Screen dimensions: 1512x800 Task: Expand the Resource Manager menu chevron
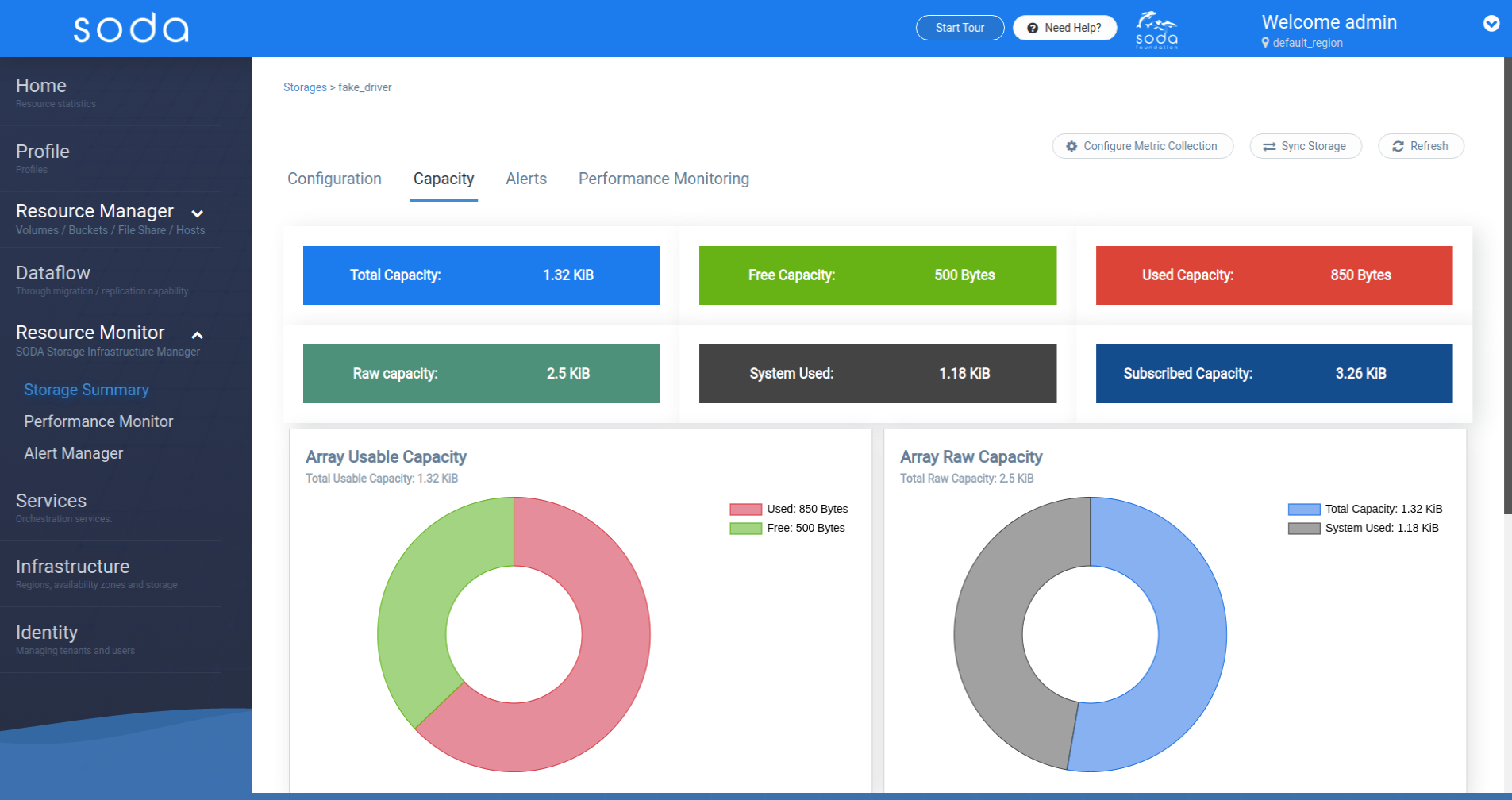(198, 213)
